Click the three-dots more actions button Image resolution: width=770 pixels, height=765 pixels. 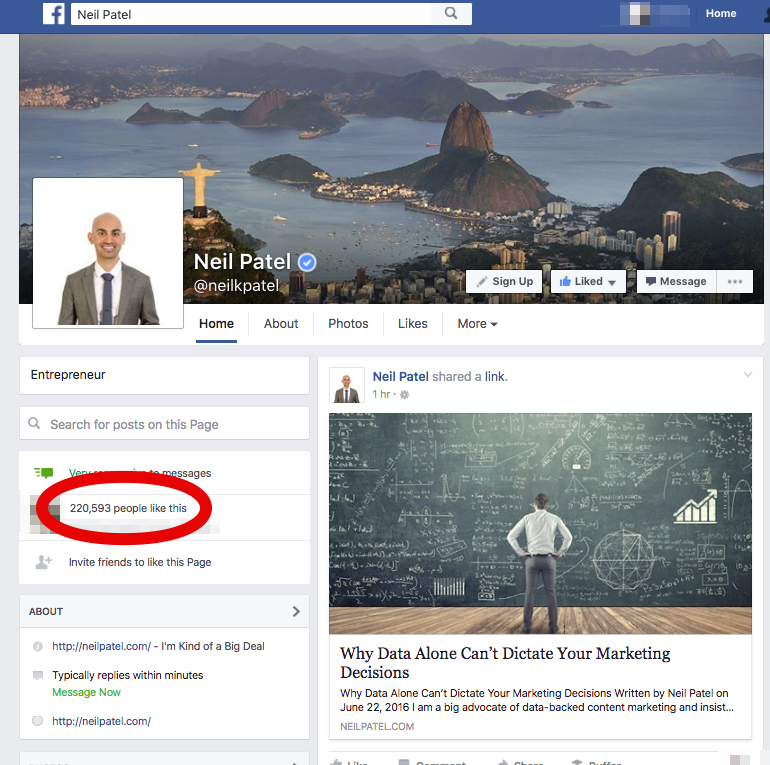(x=734, y=281)
